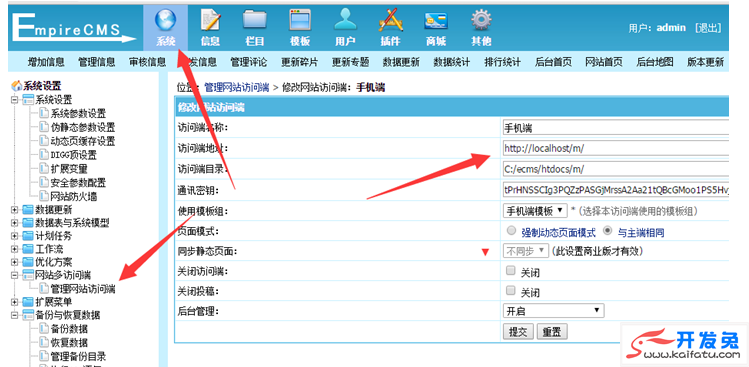The image size is (749, 367).
Task: Click the folder icon beside 工作流
Action: tap(28, 249)
